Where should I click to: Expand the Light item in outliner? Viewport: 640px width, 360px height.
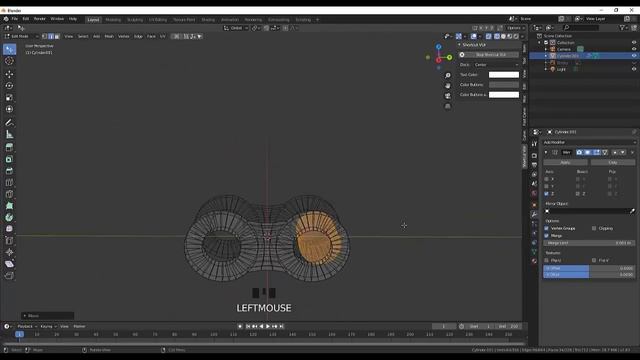click(x=546, y=69)
